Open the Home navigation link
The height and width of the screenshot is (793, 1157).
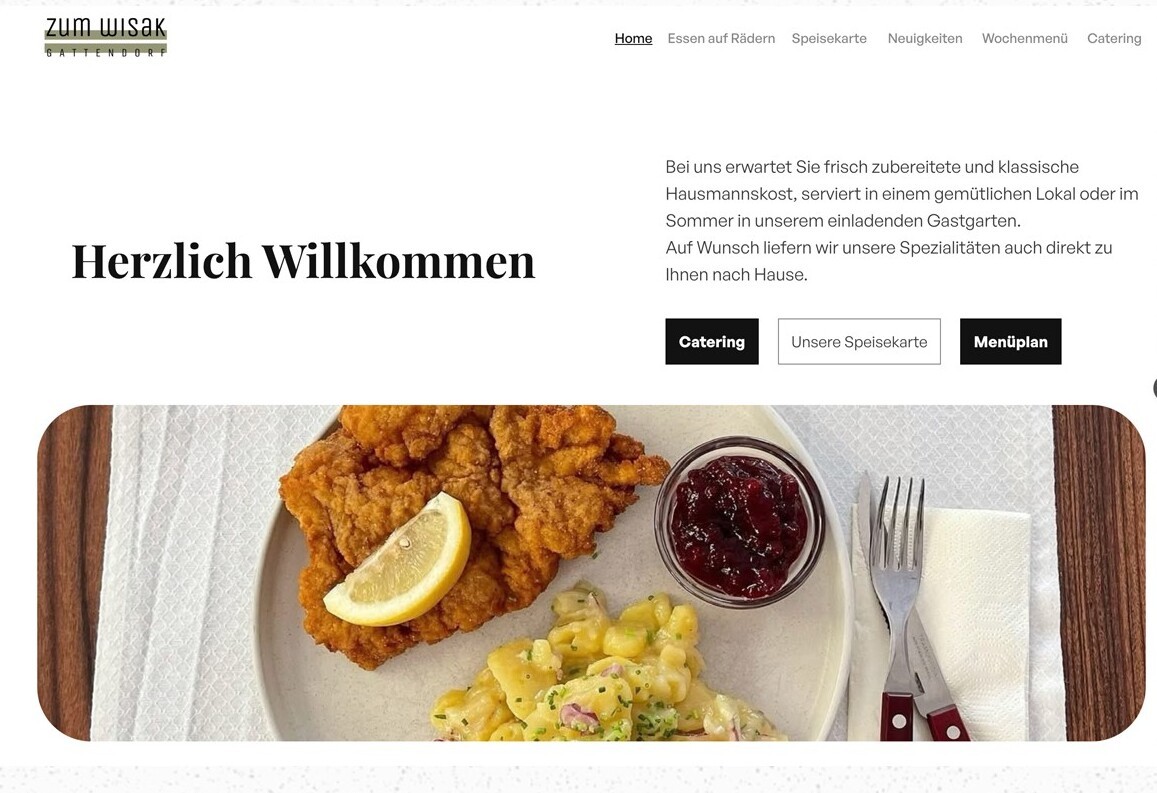633,38
